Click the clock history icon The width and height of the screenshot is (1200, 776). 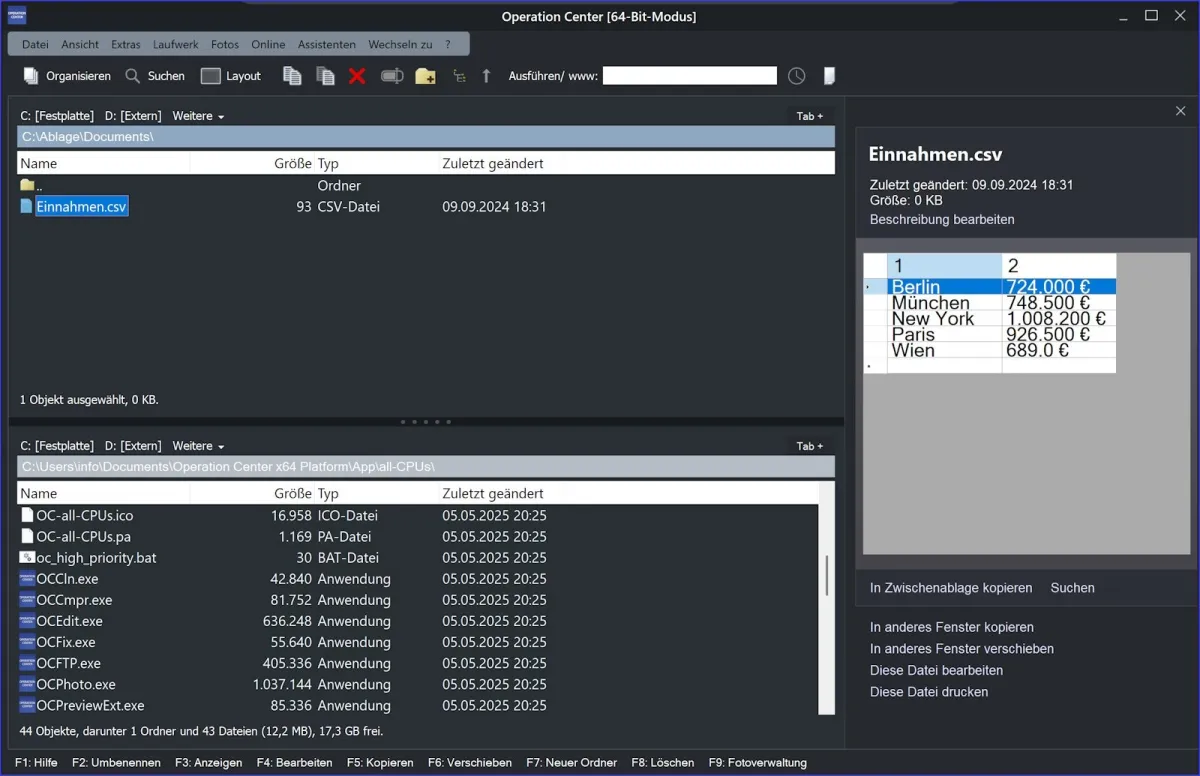[796, 76]
